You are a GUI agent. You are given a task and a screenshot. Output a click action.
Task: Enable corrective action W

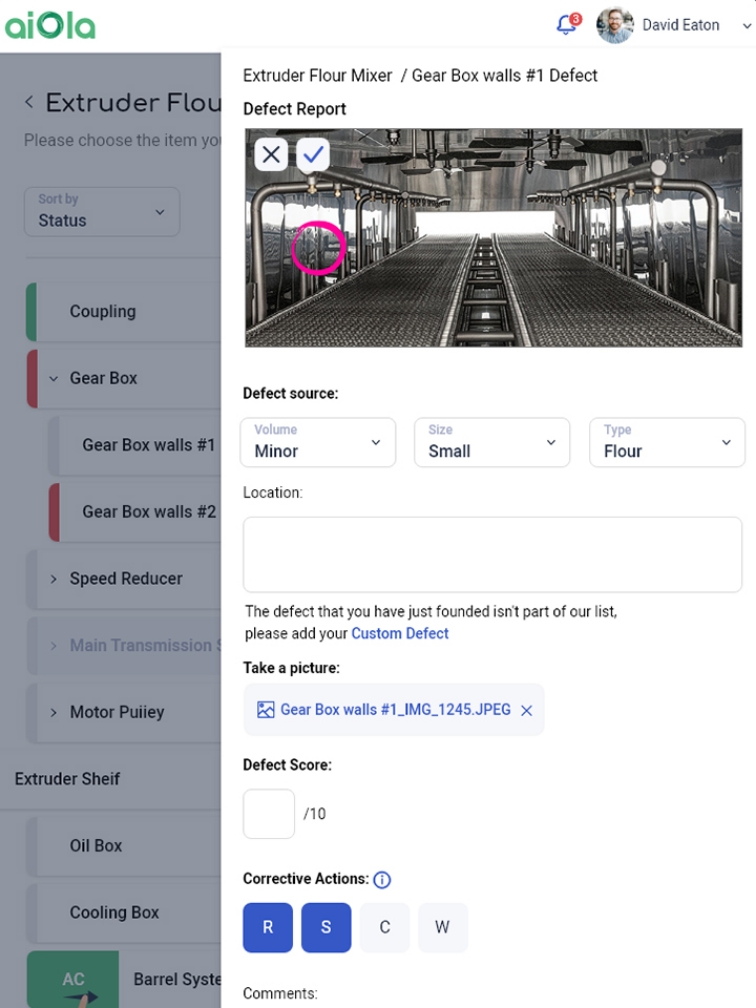click(442, 927)
